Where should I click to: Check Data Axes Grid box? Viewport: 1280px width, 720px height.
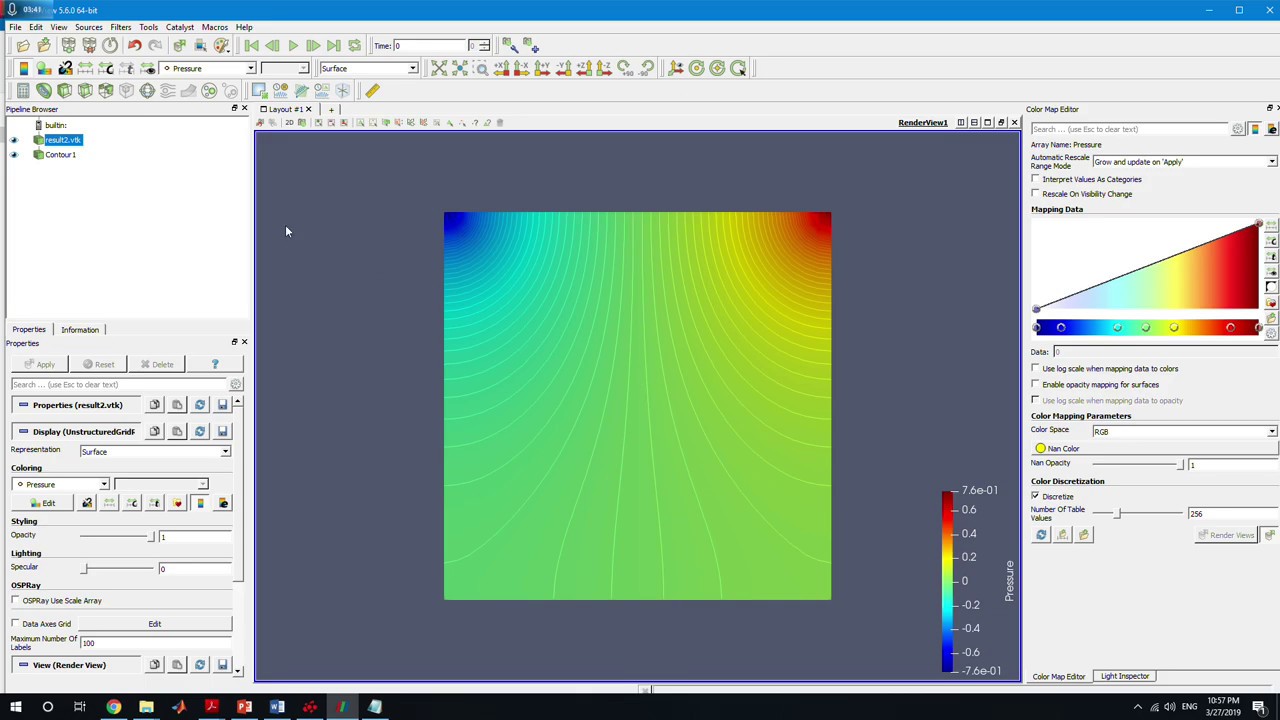[x=16, y=623]
